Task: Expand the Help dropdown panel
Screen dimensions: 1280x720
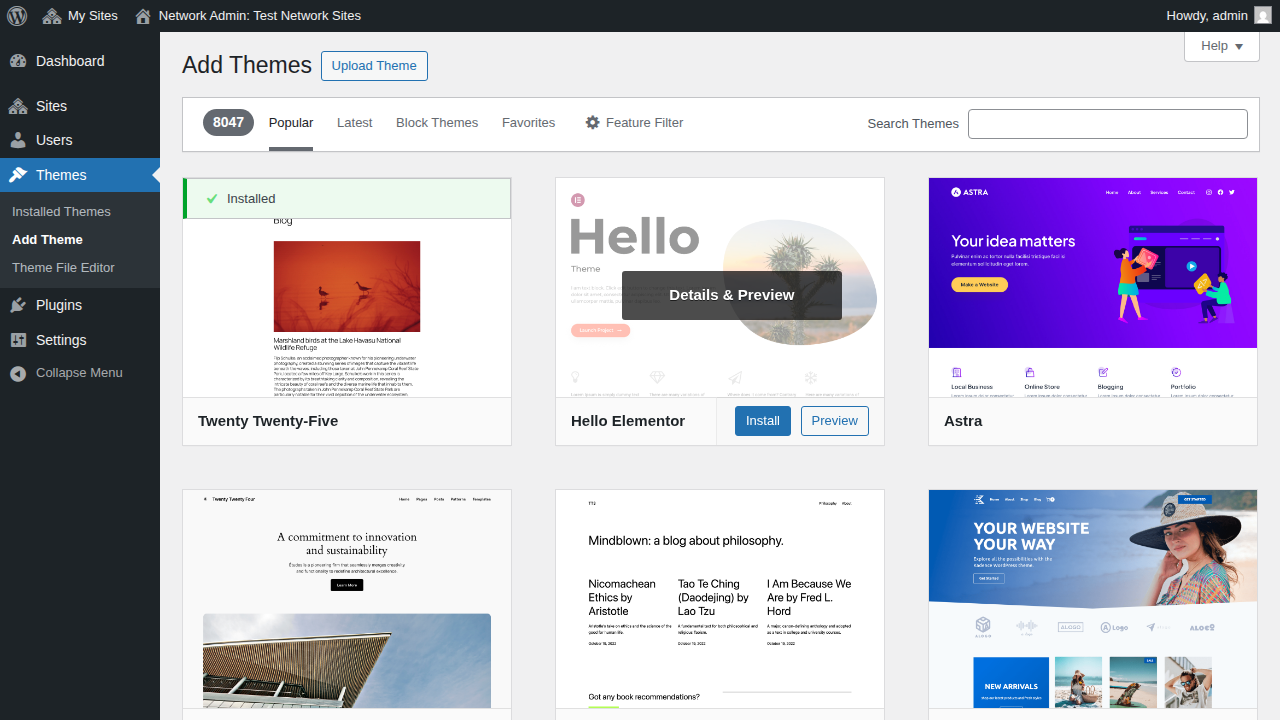Action: click(1221, 46)
